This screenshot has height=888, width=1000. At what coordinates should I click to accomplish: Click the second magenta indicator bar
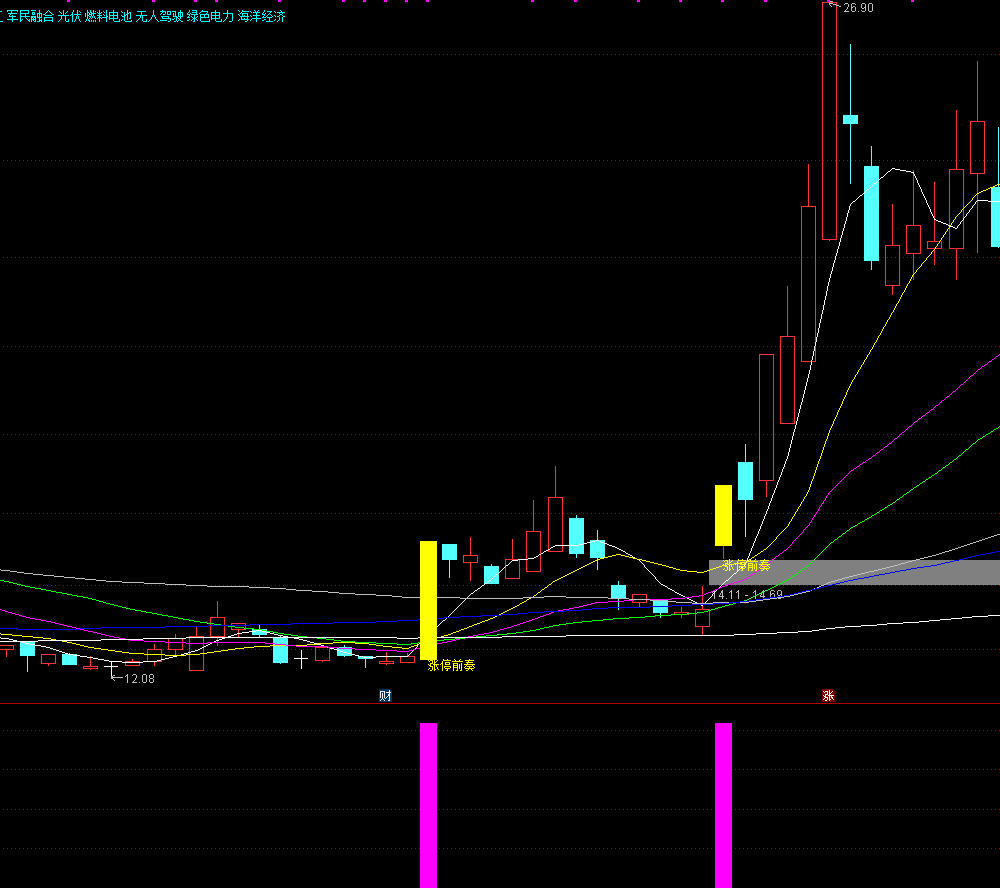723,804
